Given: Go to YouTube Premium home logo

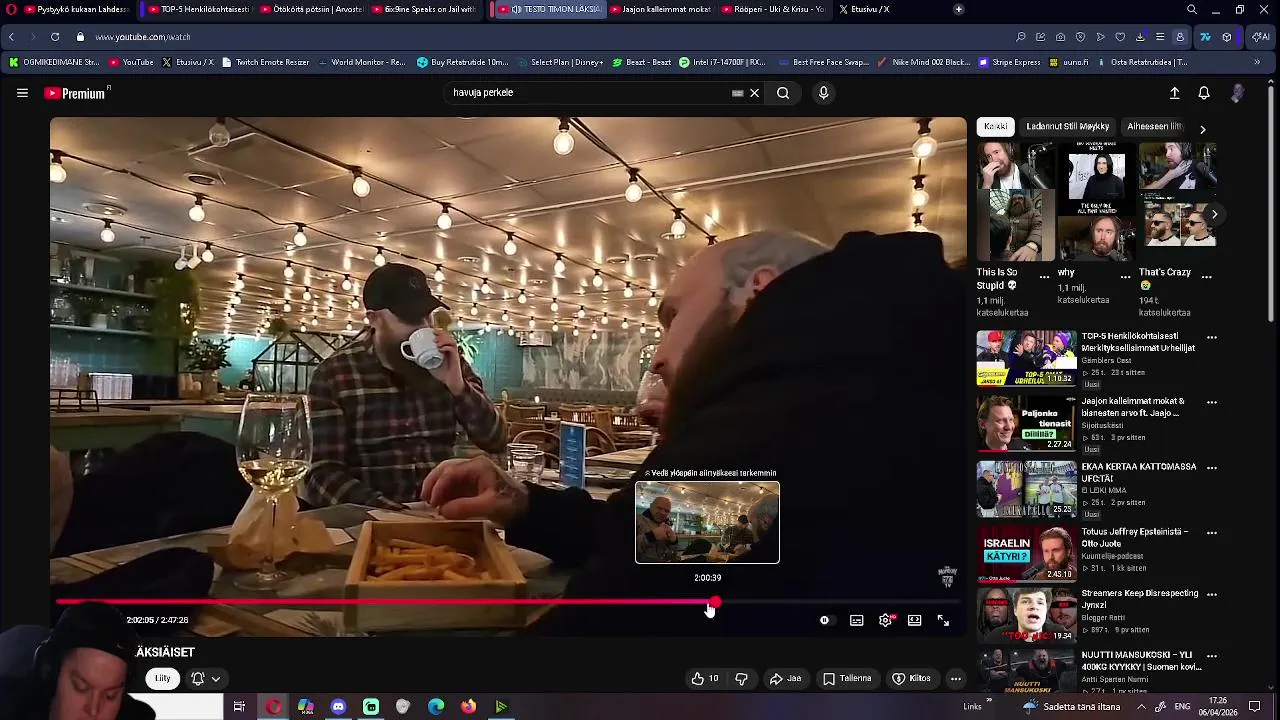Looking at the screenshot, I should point(76,93).
